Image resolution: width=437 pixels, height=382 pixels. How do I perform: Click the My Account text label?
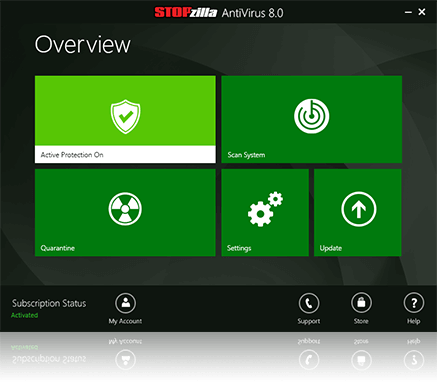click(125, 321)
